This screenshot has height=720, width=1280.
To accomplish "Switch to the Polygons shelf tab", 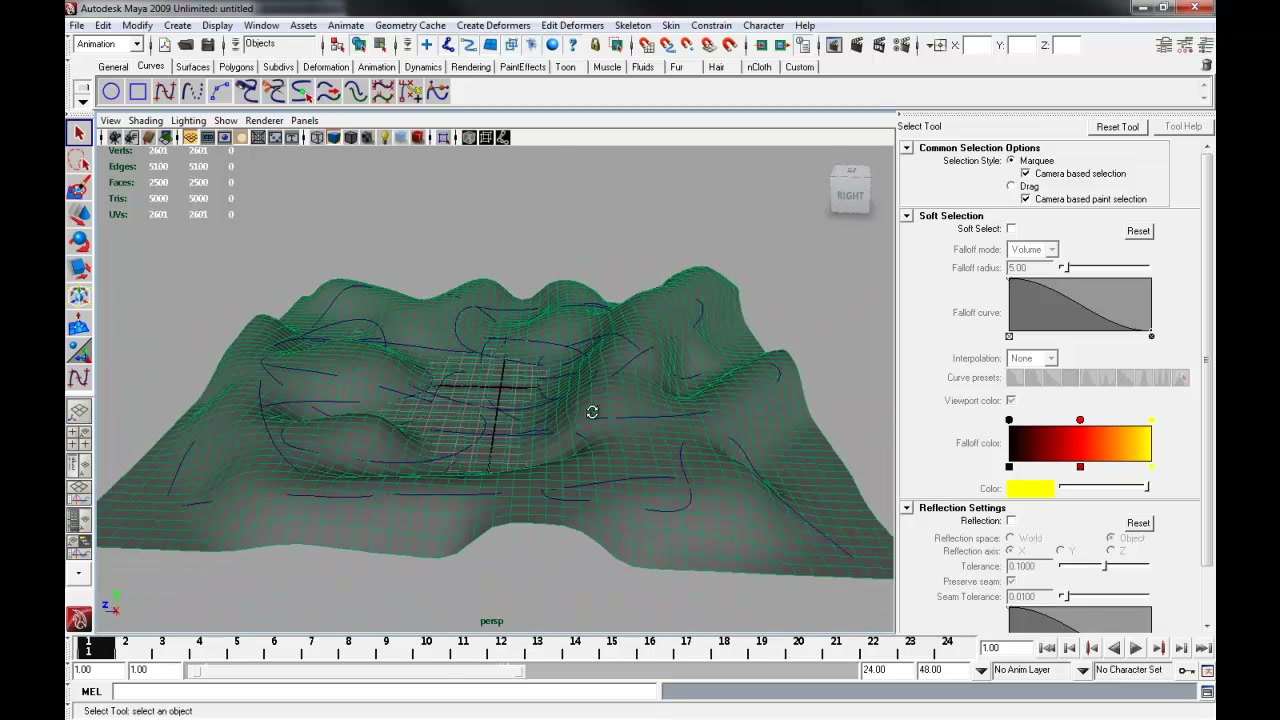I will click(236, 67).
